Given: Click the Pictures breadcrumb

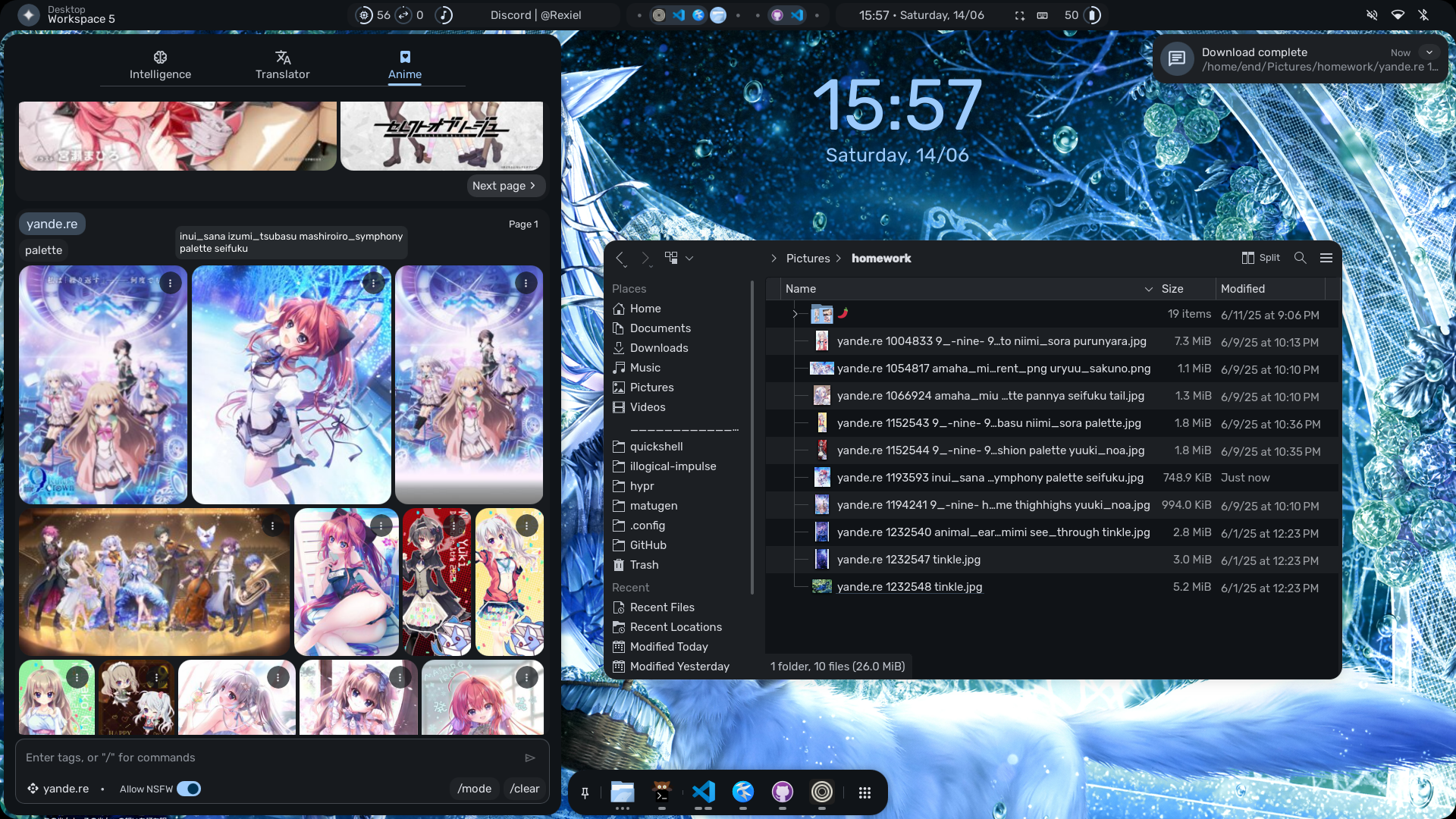Looking at the screenshot, I should (x=808, y=259).
